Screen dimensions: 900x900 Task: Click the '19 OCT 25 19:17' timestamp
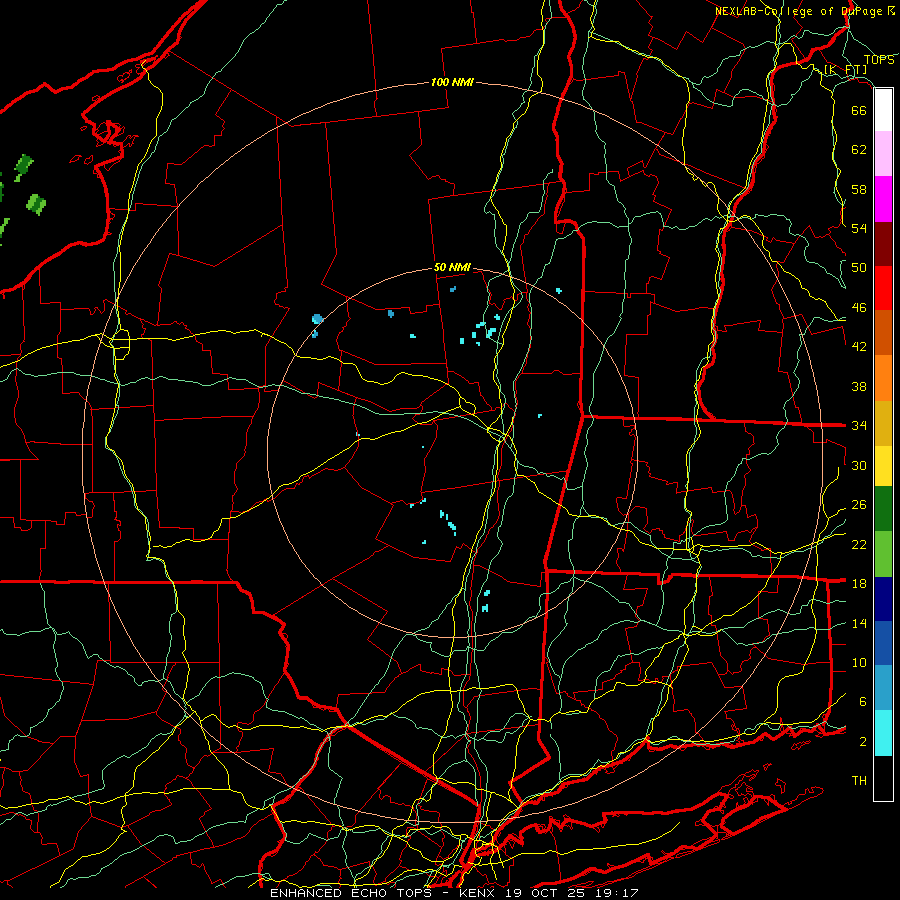[572, 893]
